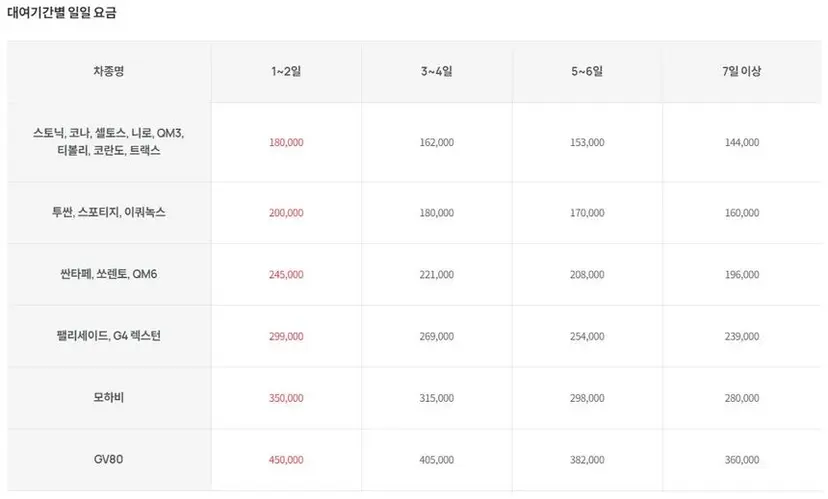Click the GV80 row label
Image resolution: width=828 pixels, height=499 pixels.
pyautogui.click(x=109, y=459)
